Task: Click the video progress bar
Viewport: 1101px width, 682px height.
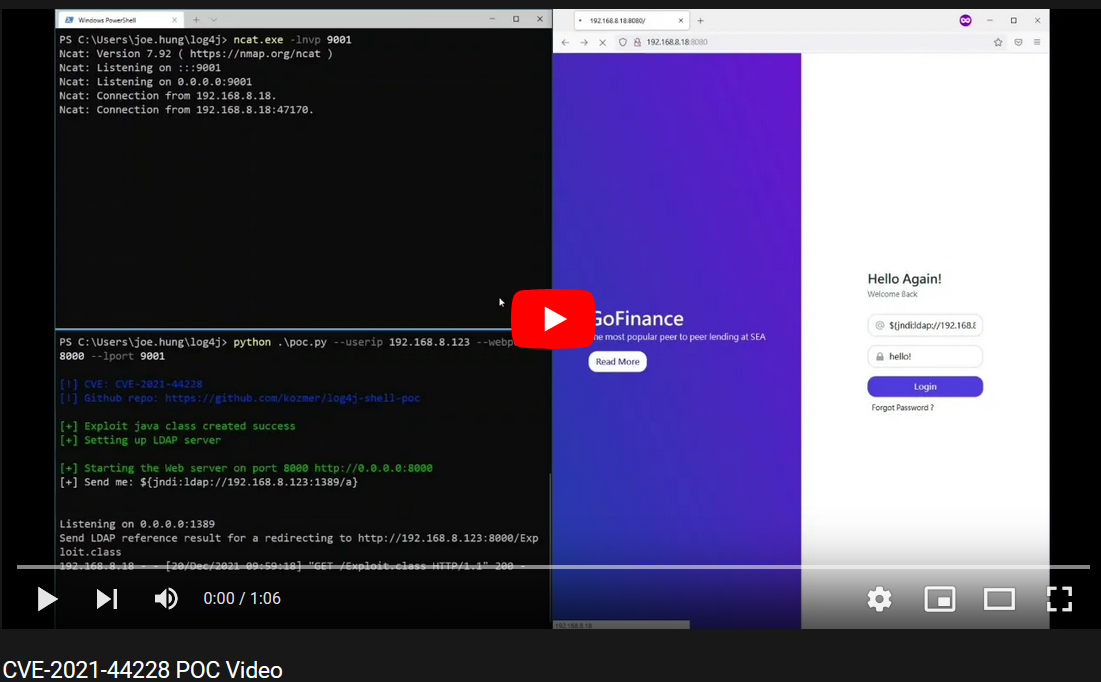Action: coord(553,567)
